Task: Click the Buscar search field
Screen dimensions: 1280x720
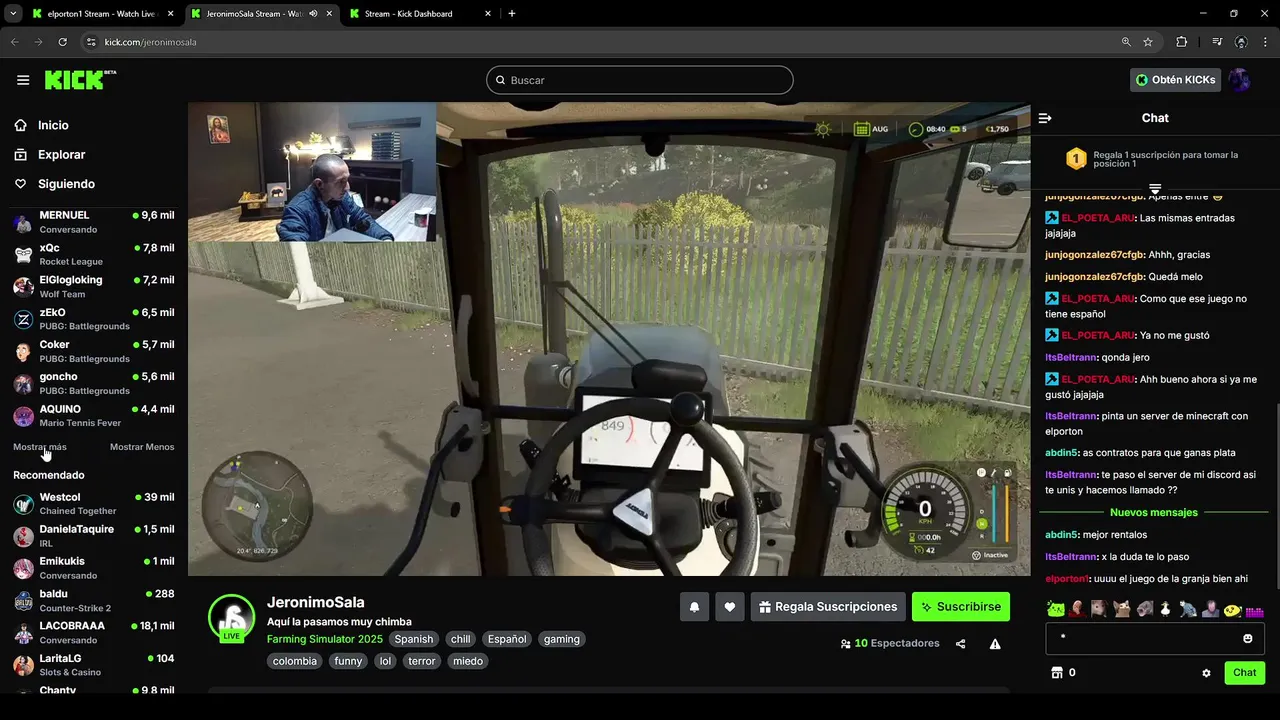Action: (640, 80)
